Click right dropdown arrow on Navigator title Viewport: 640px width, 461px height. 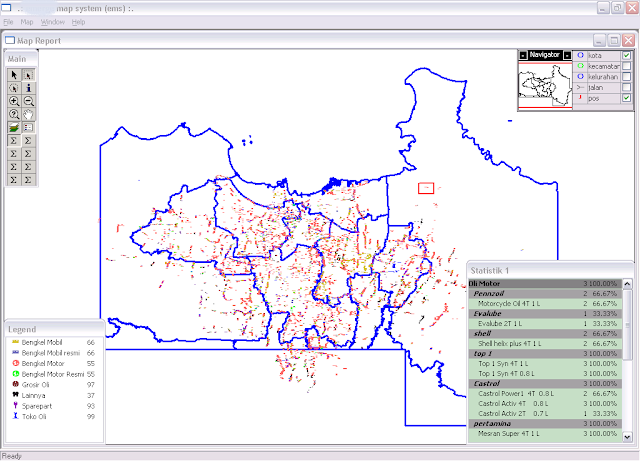566,55
